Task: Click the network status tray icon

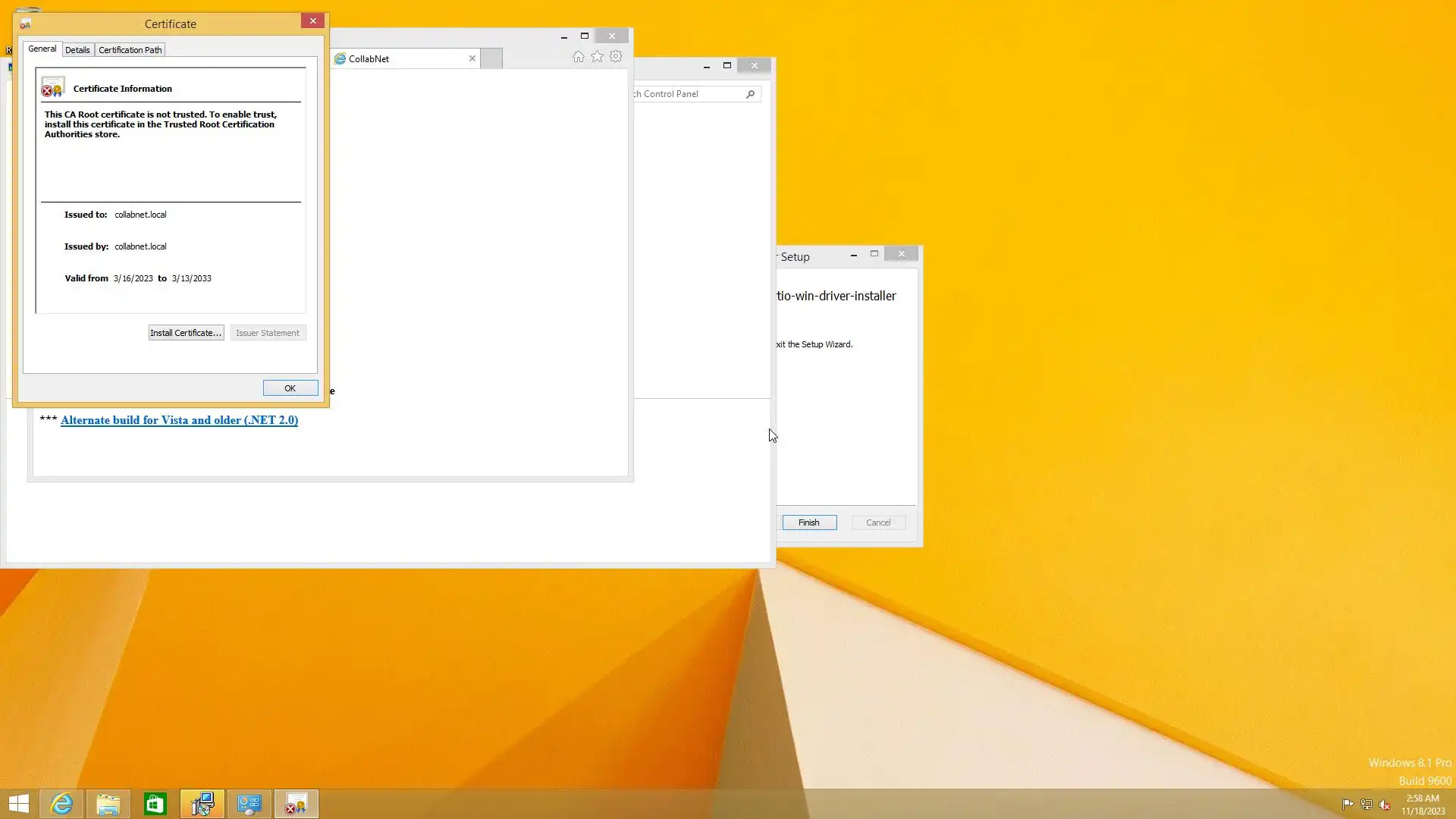Action: click(x=1366, y=805)
